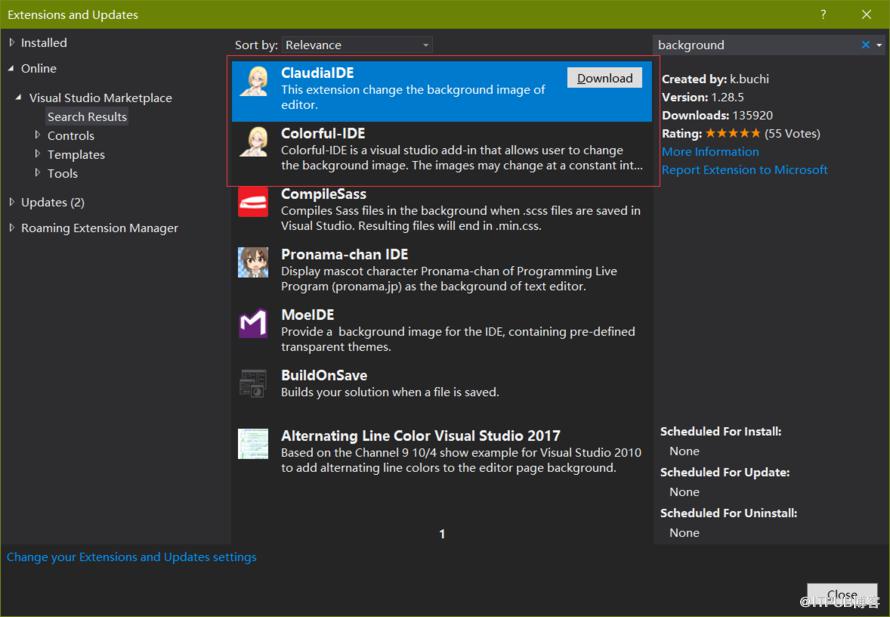Expand the Updates (2) category
Screen dimensions: 890x617
pyautogui.click(x=12, y=202)
